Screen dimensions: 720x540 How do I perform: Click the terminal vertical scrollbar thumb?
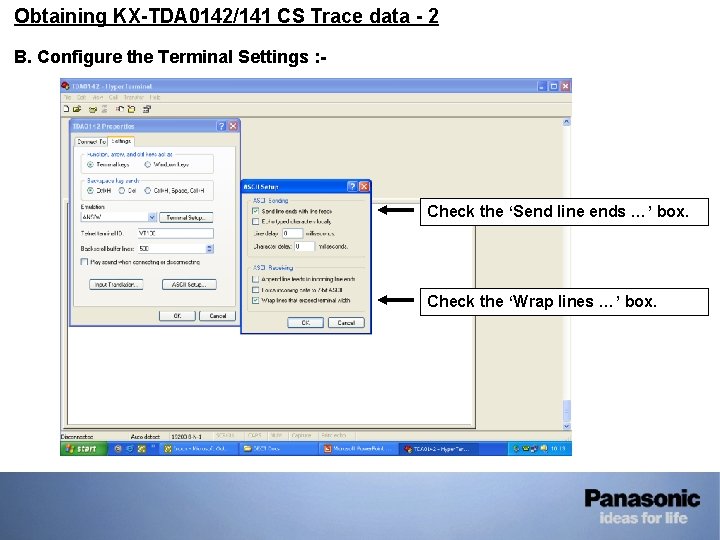point(567,410)
